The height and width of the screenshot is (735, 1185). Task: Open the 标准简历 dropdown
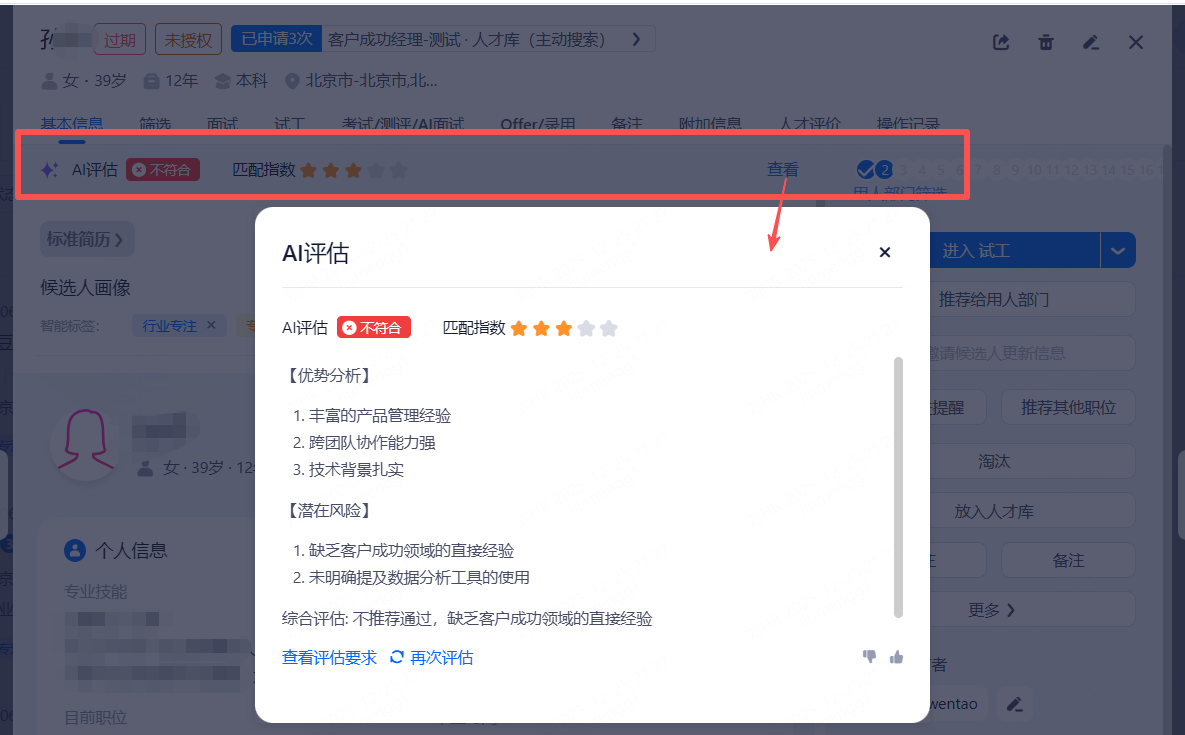tap(86, 239)
